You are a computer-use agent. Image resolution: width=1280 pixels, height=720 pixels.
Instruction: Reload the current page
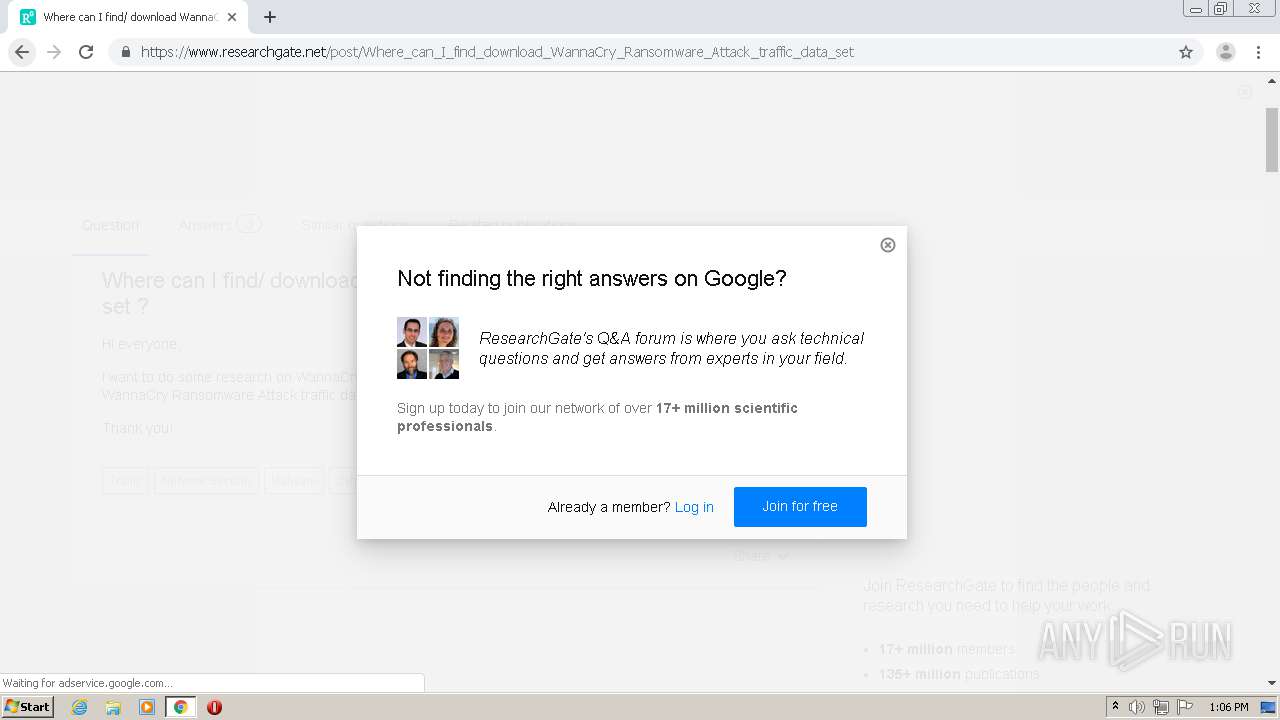click(x=86, y=52)
